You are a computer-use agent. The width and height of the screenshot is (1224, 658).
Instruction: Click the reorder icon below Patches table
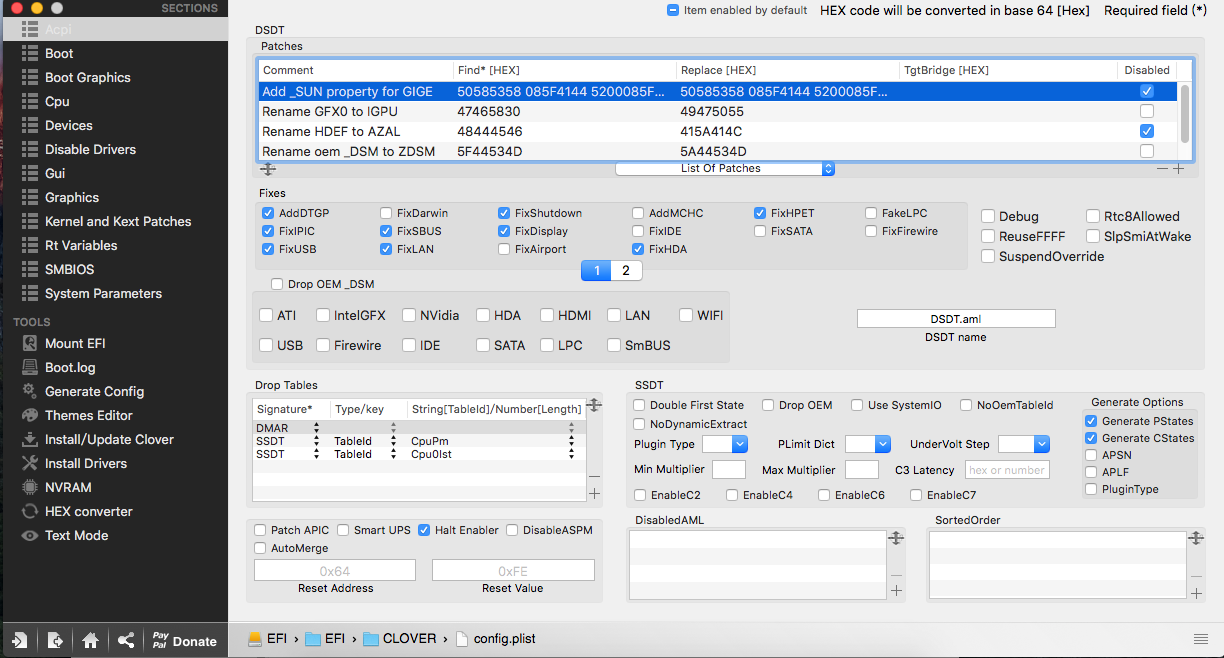pyautogui.click(x=268, y=169)
